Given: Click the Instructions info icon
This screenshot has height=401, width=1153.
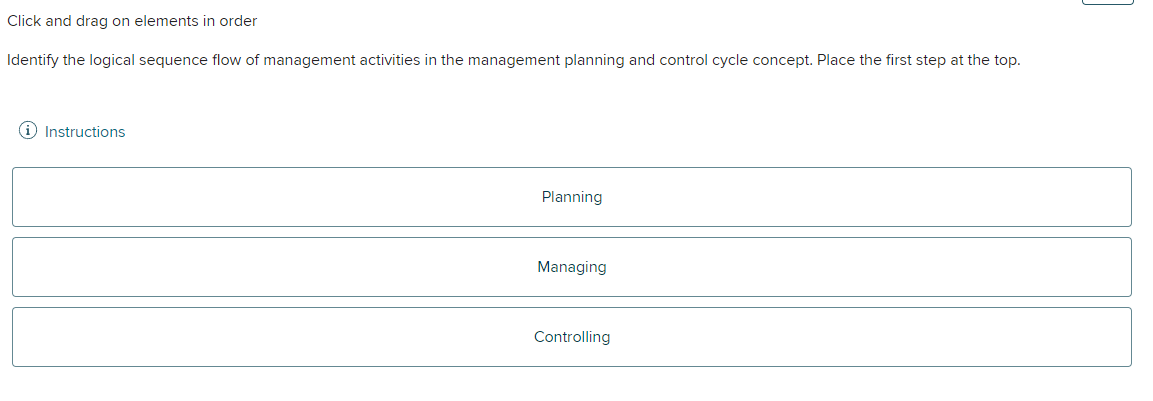Looking at the screenshot, I should point(29,131).
